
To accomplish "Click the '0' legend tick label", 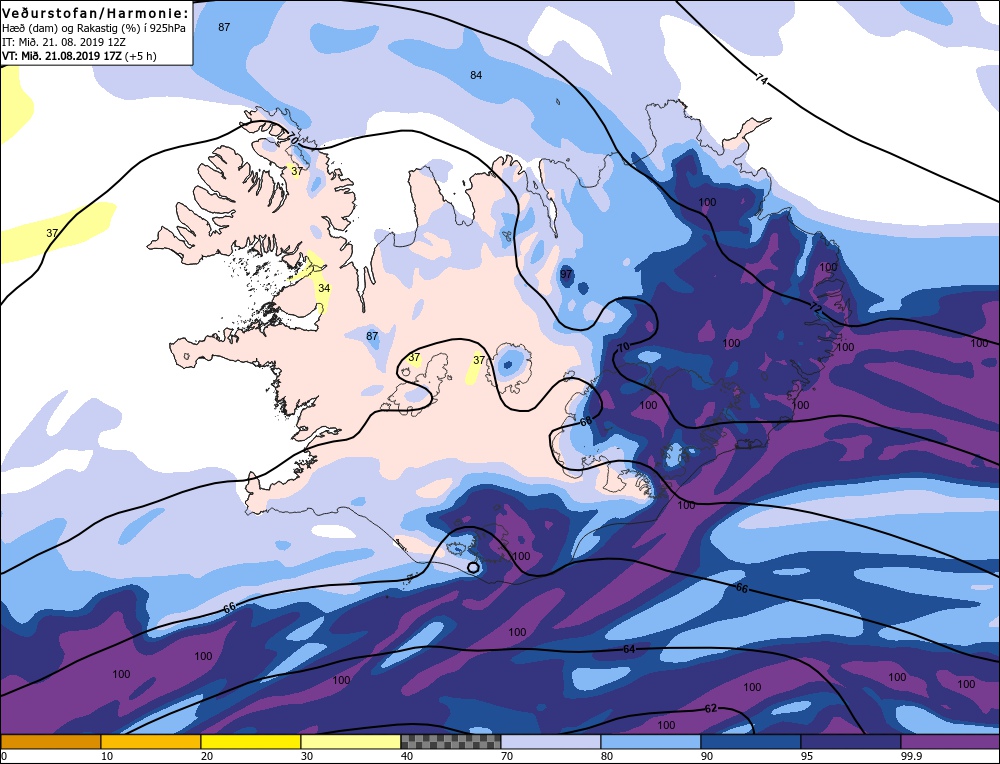I will (4, 756).
